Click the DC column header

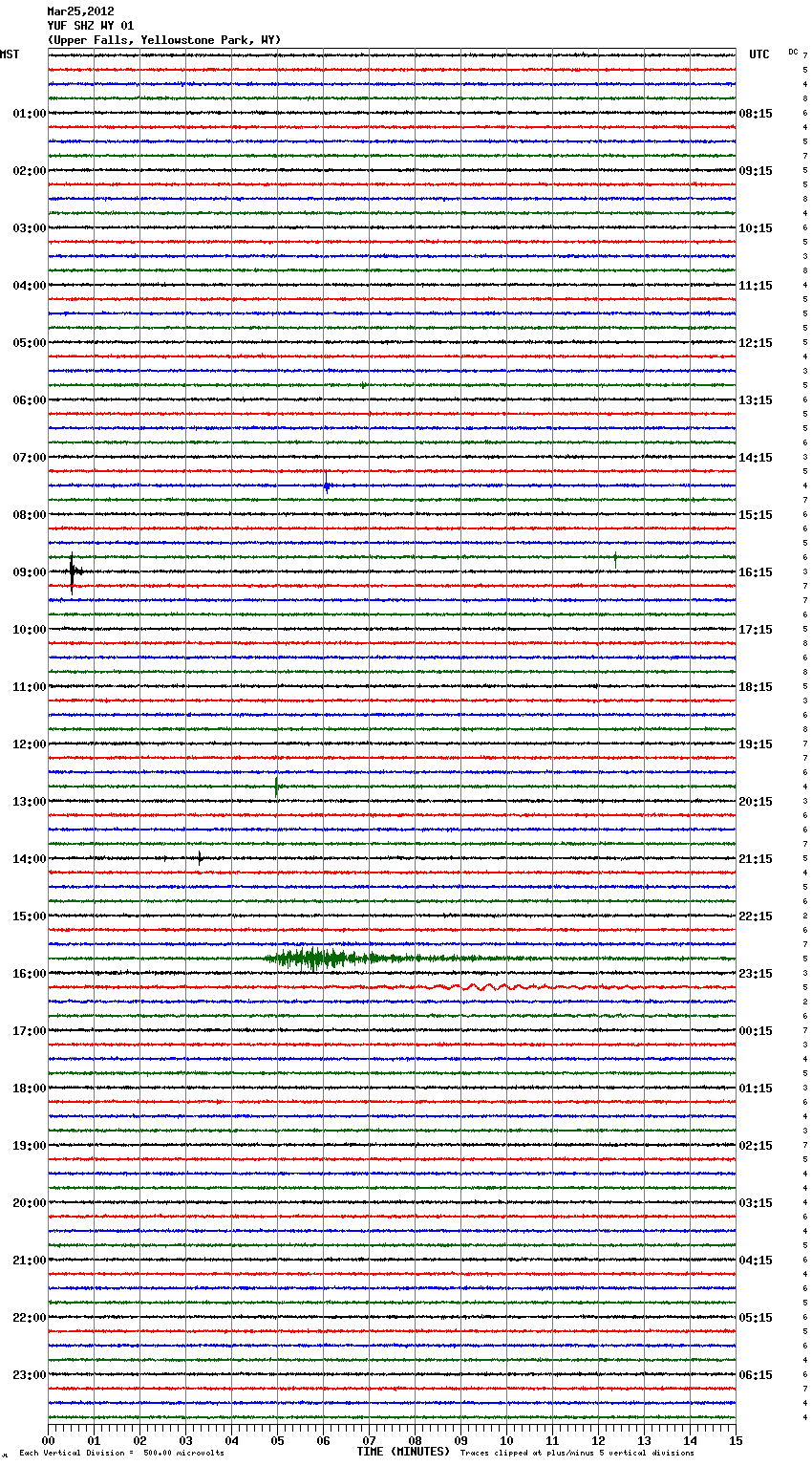pyautogui.click(x=793, y=52)
